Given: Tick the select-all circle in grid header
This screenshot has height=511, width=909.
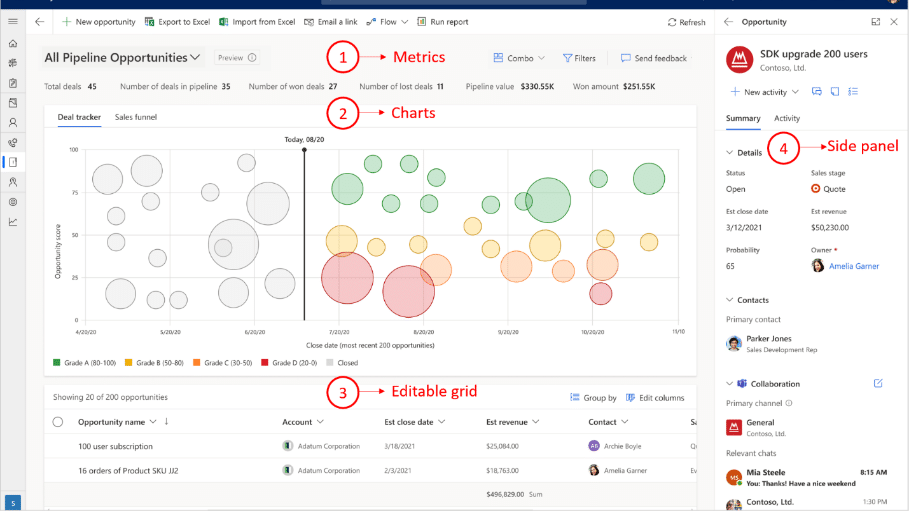Looking at the screenshot, I should 58,422.
